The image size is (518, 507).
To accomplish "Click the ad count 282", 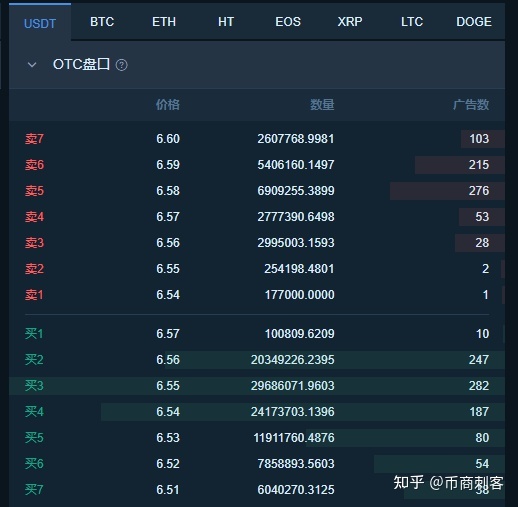I will tap(479, 386).
